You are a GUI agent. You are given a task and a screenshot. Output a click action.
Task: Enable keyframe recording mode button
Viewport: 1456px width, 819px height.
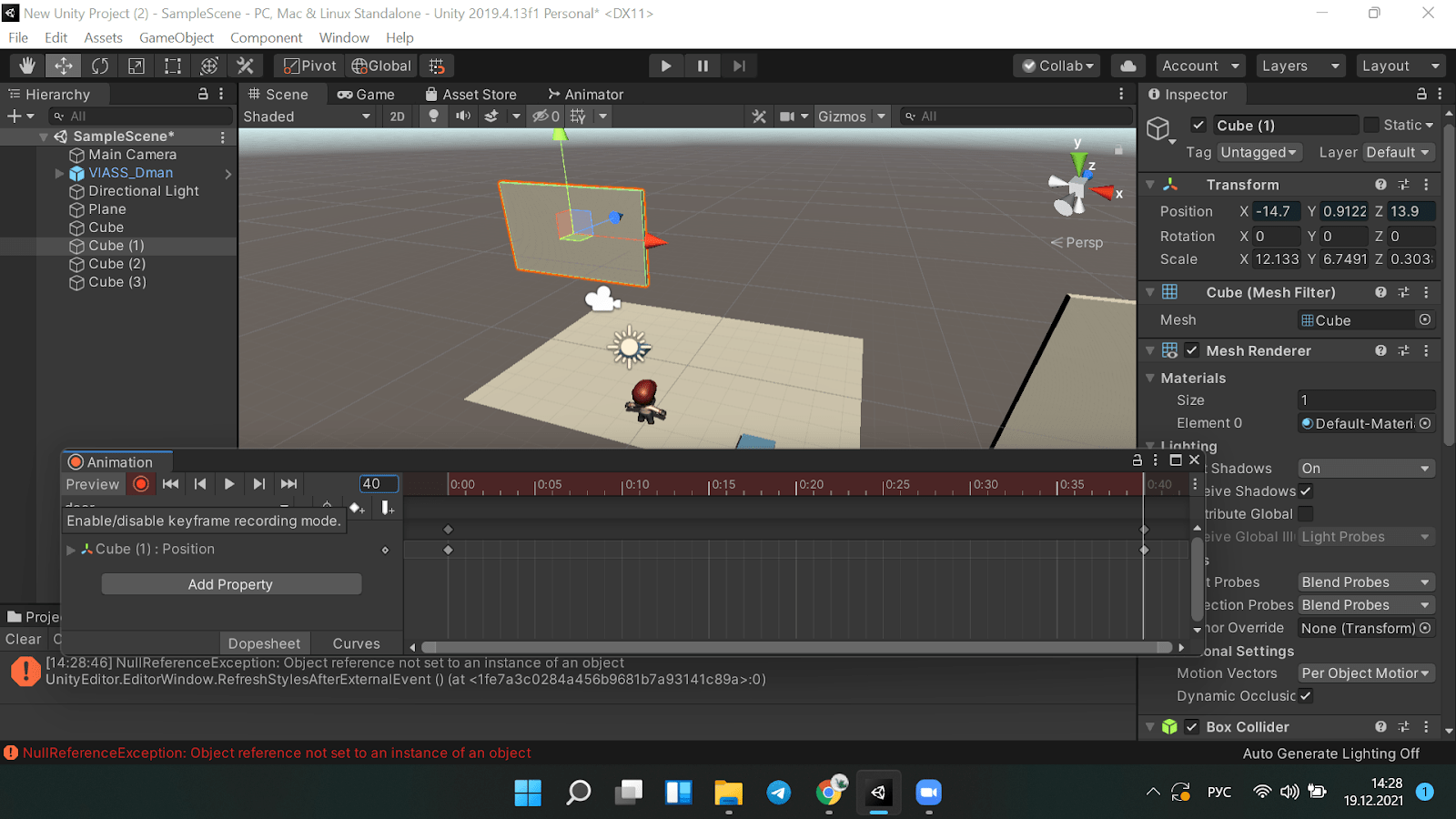pos(141,484)
